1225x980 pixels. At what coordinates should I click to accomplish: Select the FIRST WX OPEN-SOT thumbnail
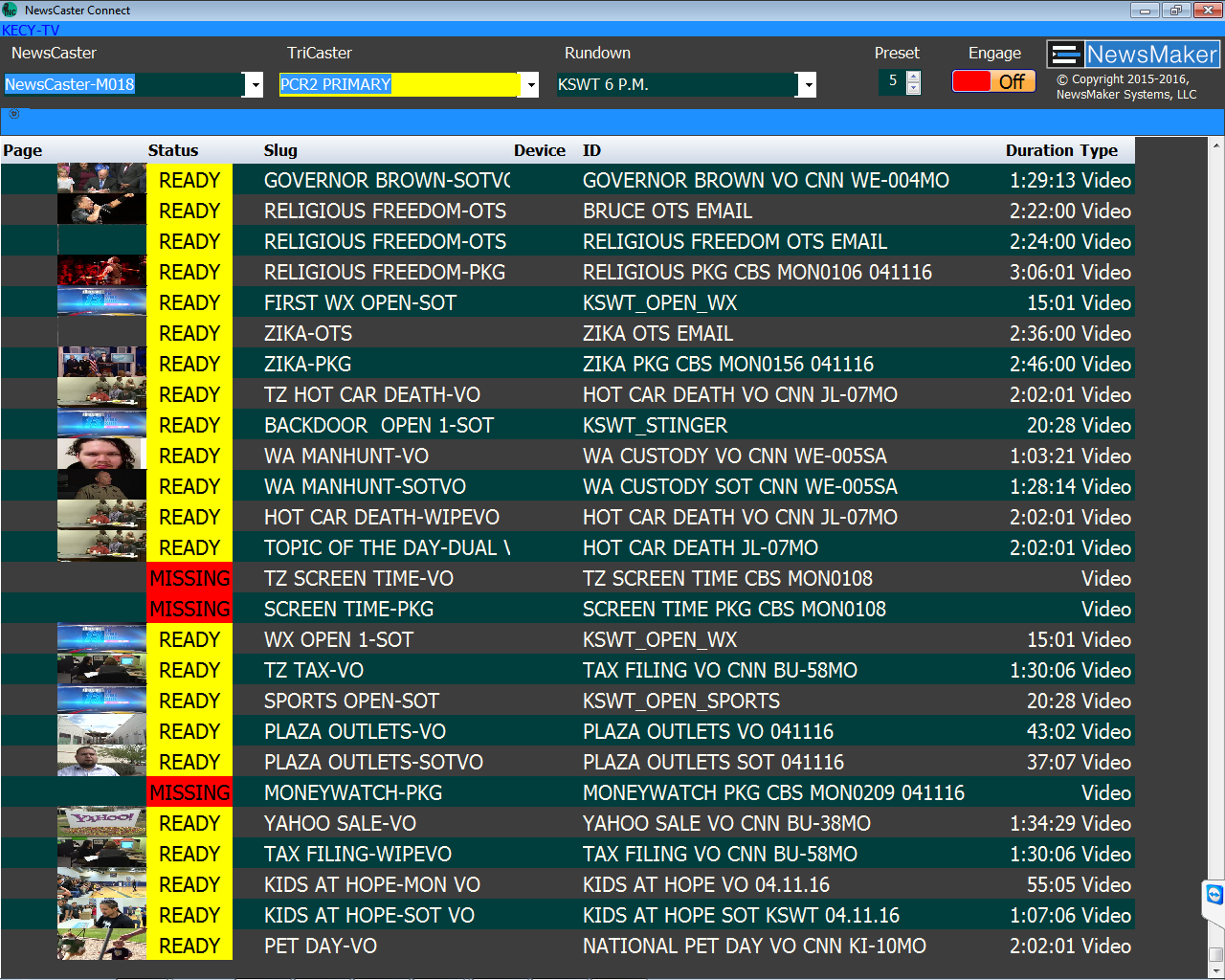click(101, 302)
